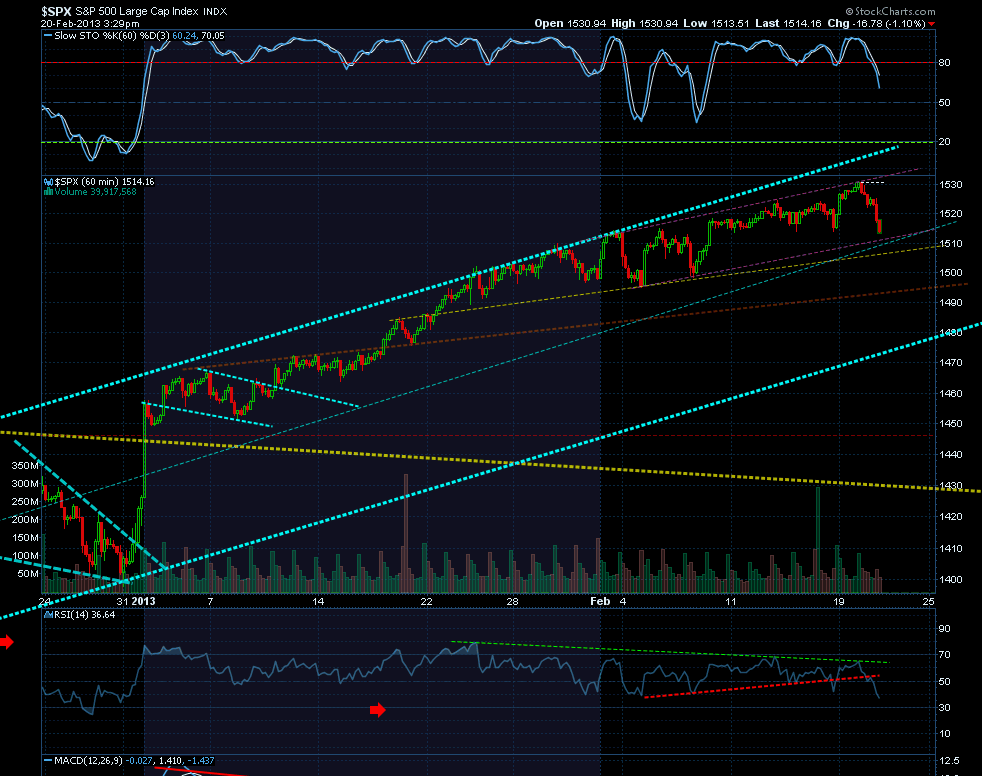Click the 1510 price axis label

pyautogui.click(x=950, y=243)
